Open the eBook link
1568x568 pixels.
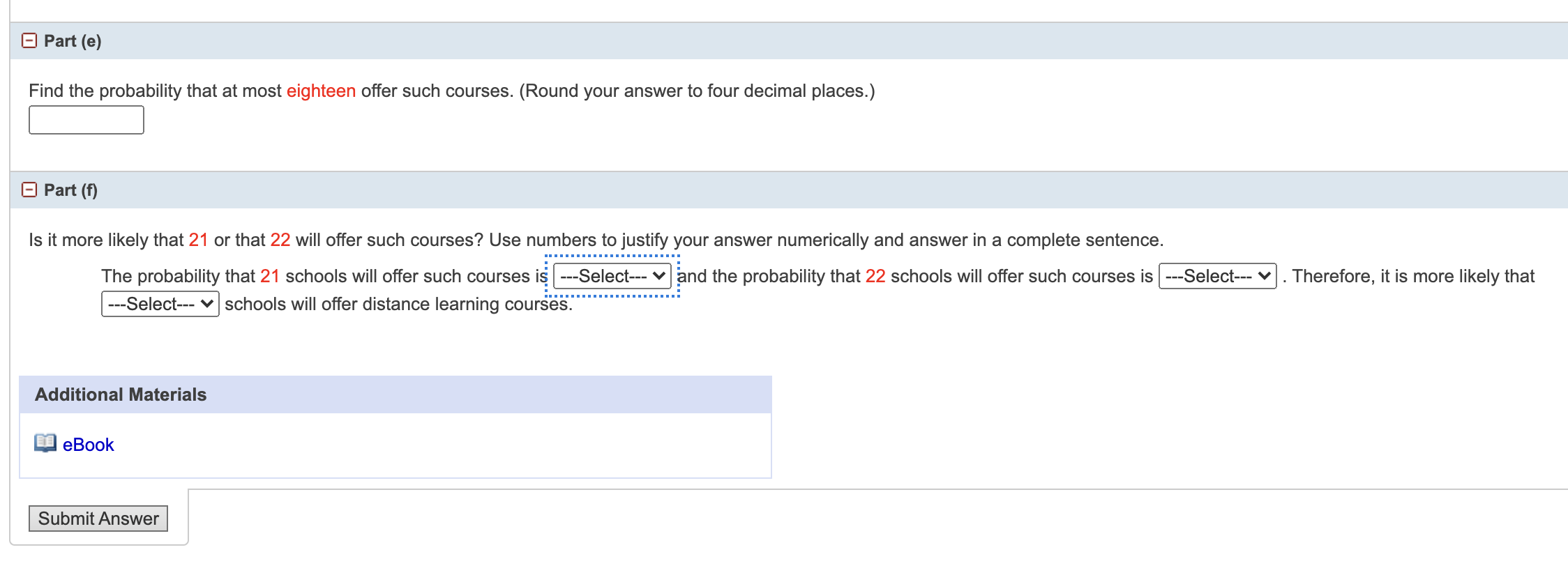tap(87, 444)
